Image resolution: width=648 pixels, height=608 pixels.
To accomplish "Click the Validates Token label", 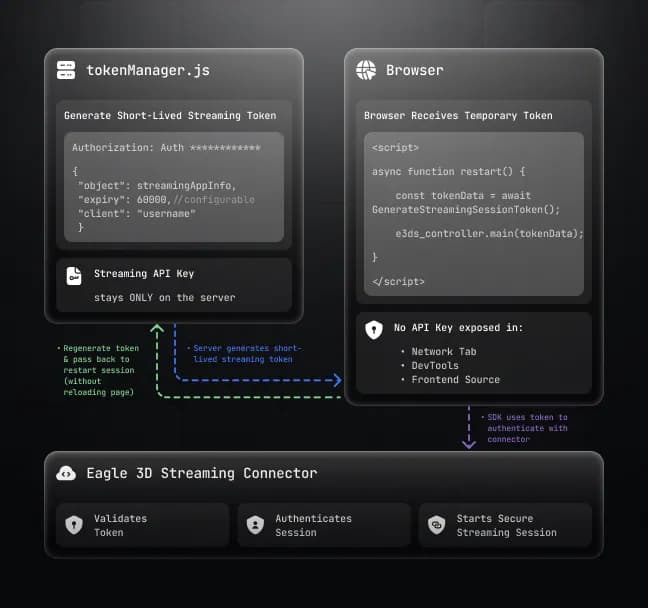I will point(120,525).
